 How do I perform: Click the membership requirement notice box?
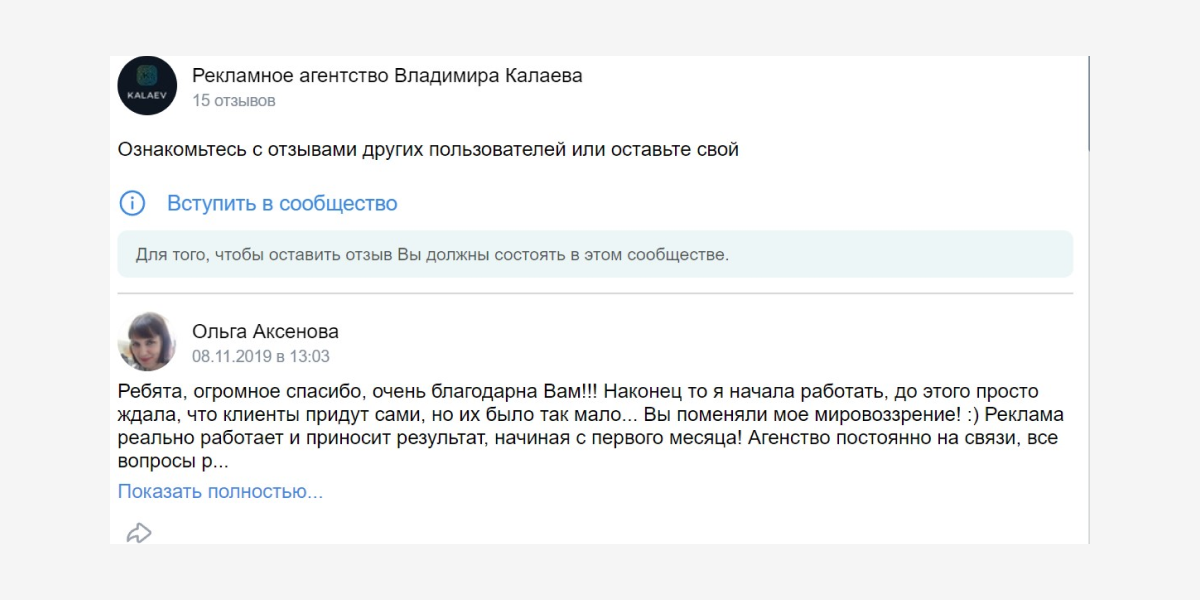(595, 254)
